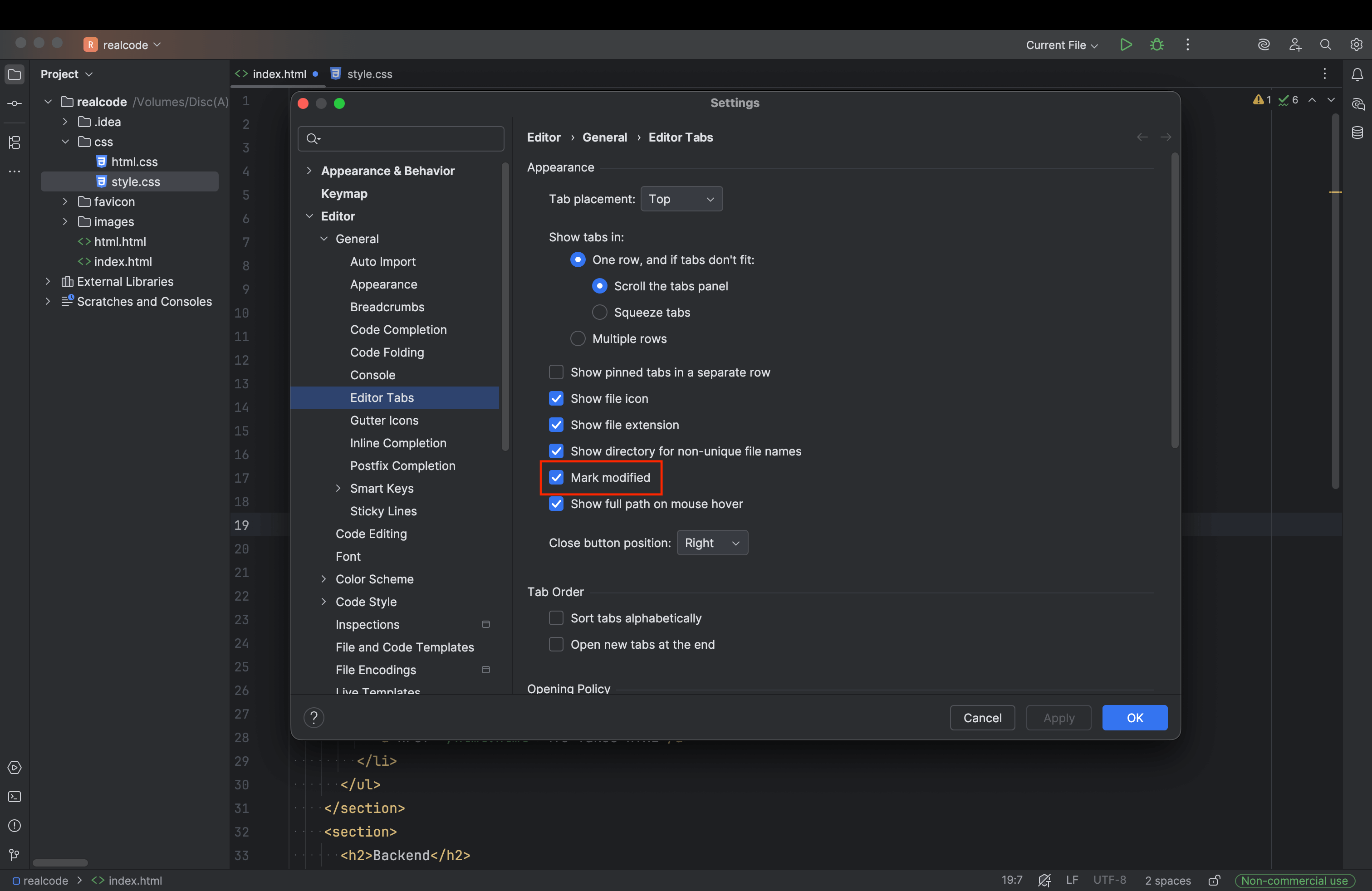Open the Terminal tool window icon
The image size is (1372, 891).
[15, 797]
